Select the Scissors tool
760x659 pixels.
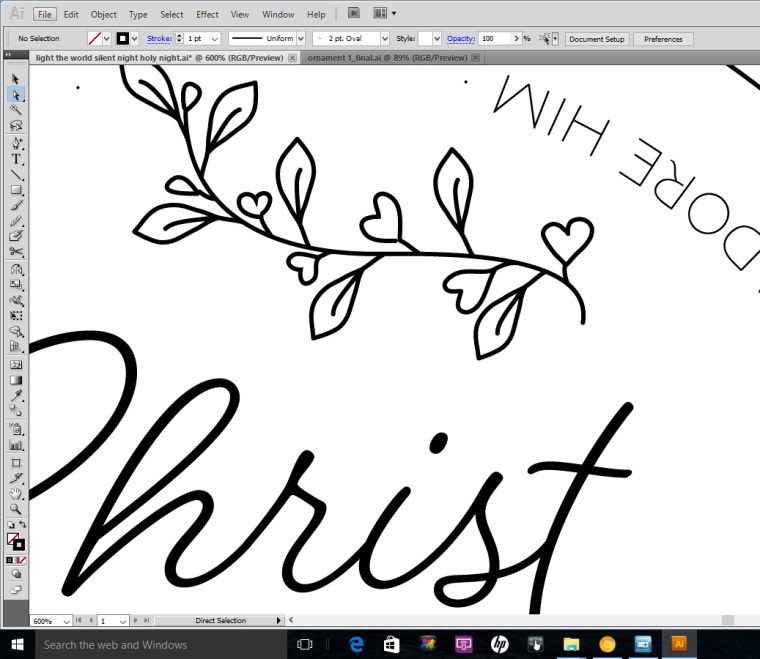tap(16, 252)
